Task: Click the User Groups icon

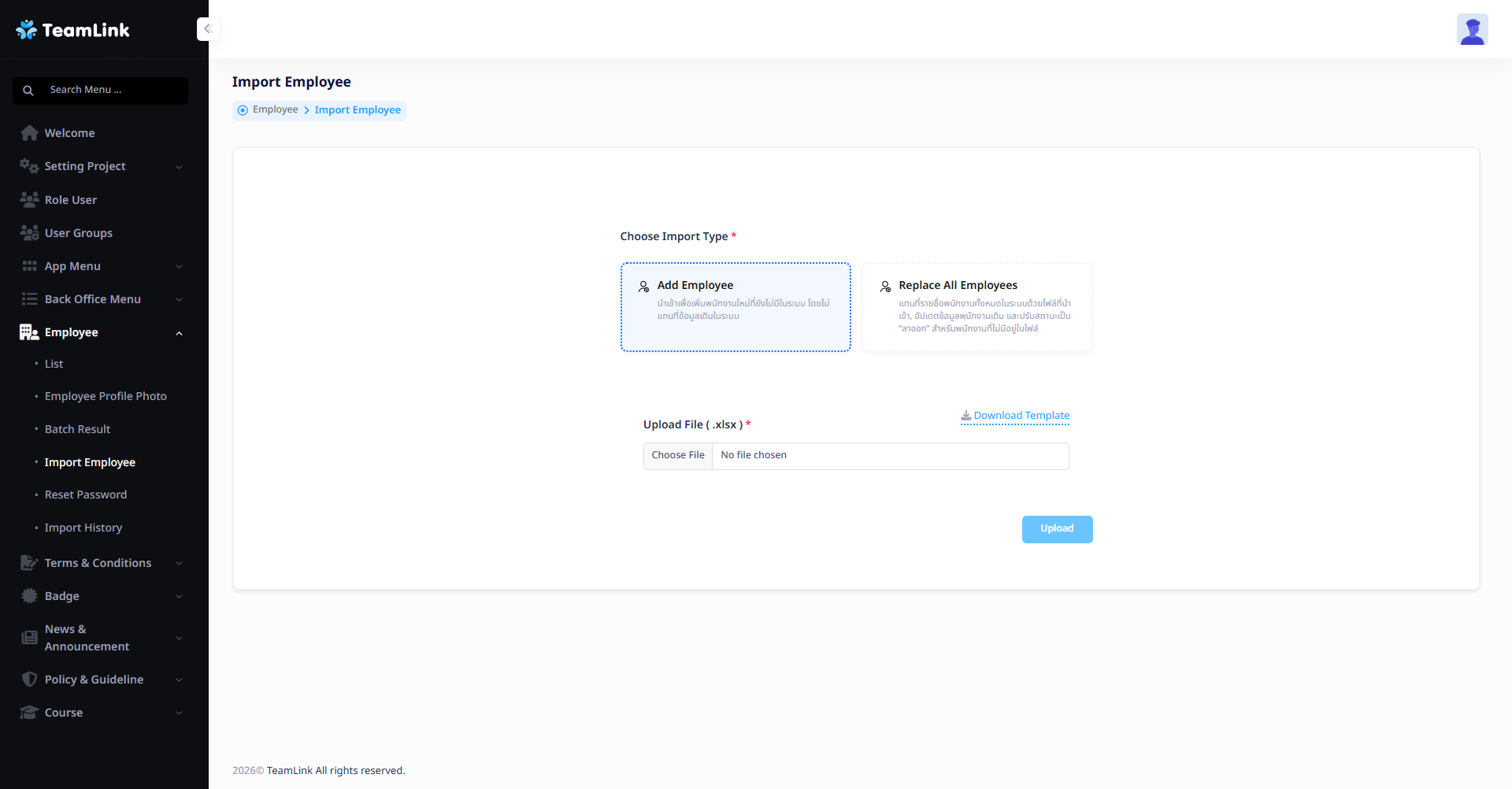Action: point(29,233)
